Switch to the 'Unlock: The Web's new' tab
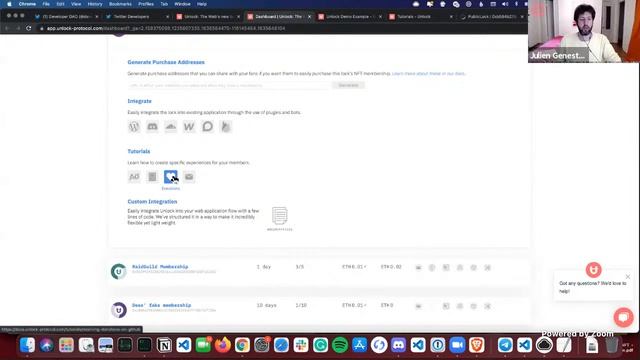This screenshot has width=640, height=360. pyautogui.click(x=208, y=17)
